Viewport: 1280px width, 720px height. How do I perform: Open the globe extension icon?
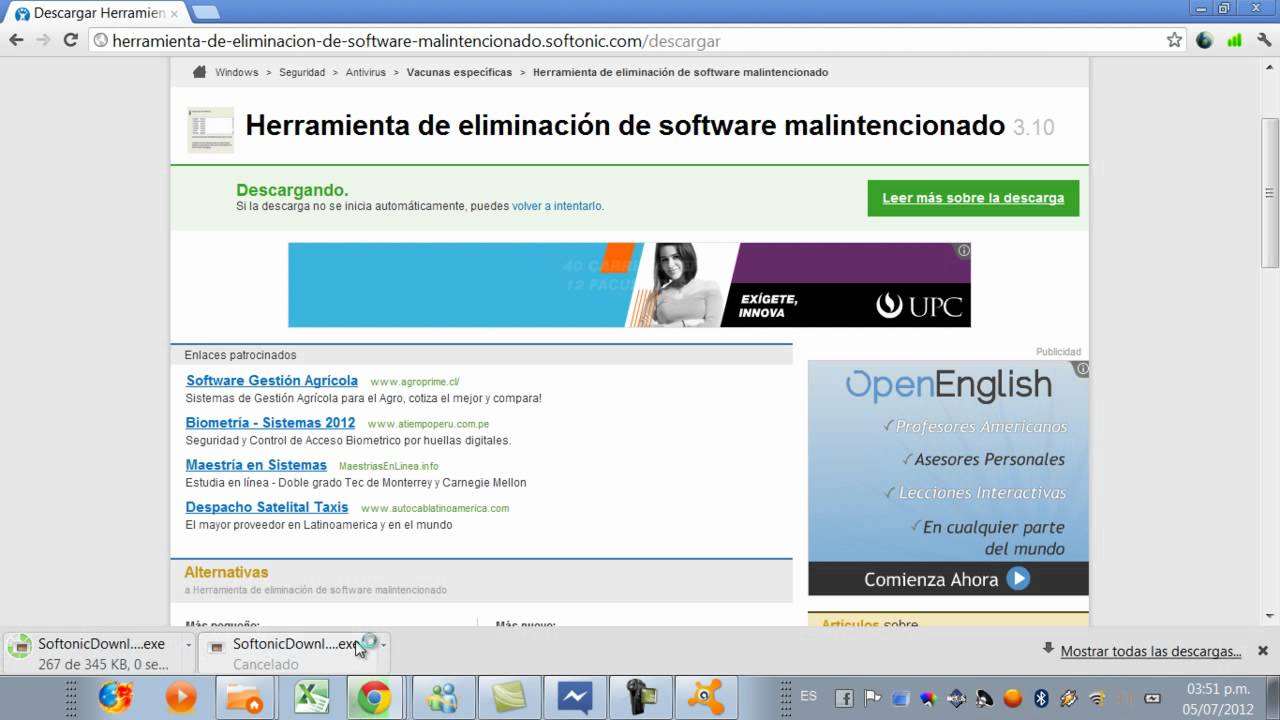[x=1204, y=41]
